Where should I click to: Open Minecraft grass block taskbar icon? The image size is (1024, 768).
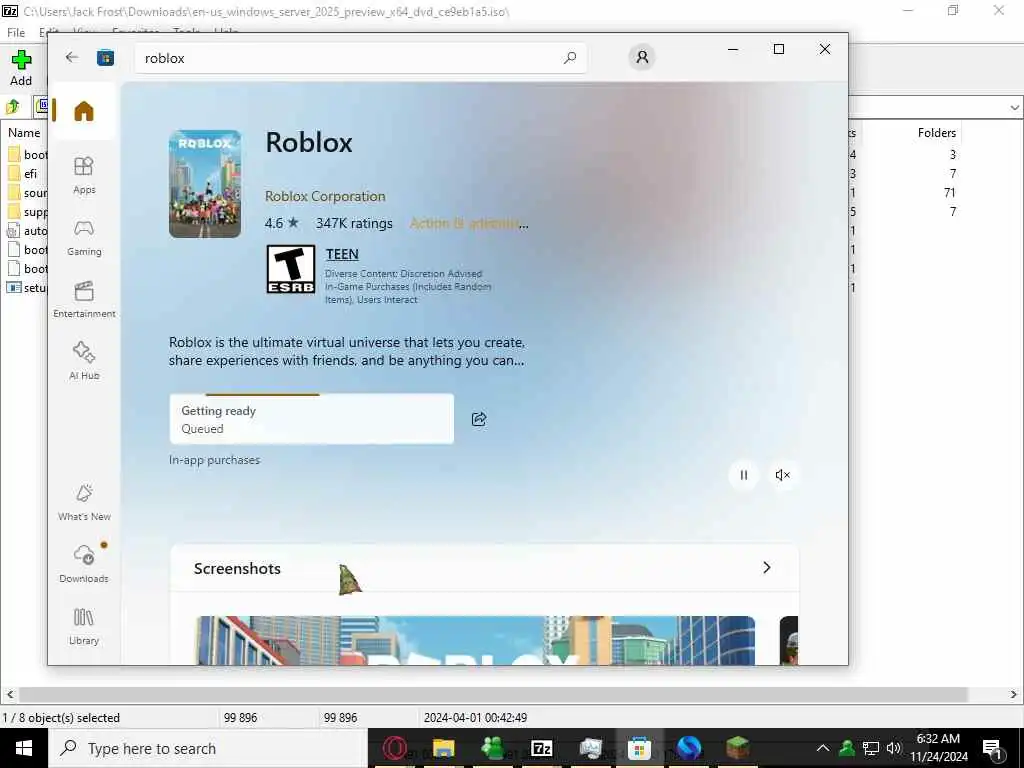pyautogui.click(x=737, y=748)
